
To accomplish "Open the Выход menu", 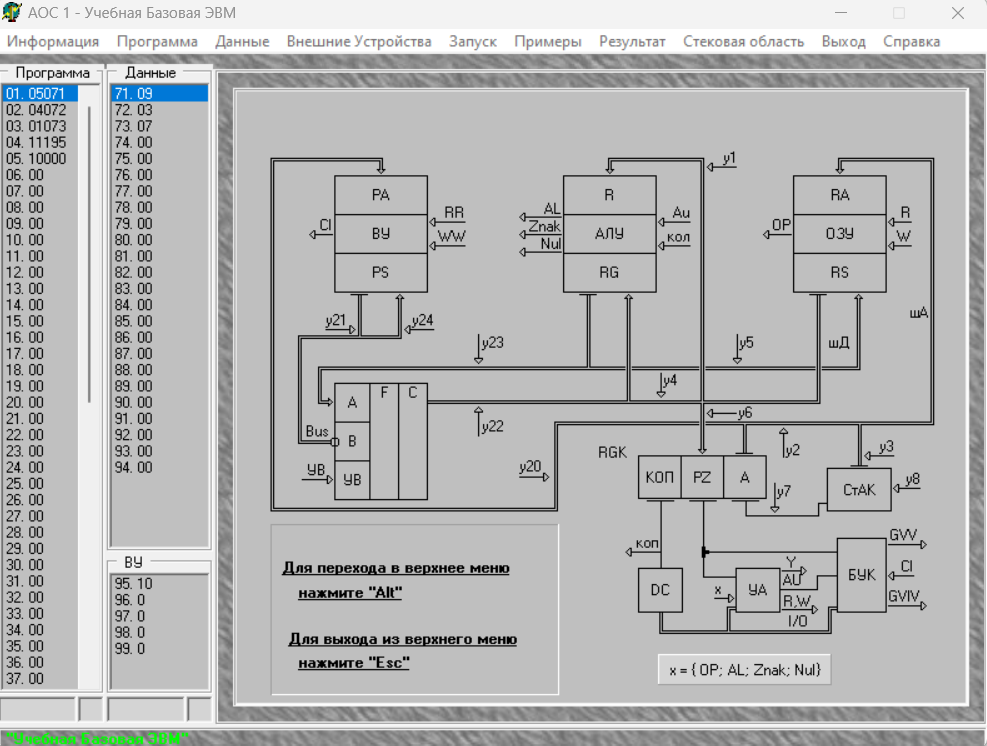I will pyautogui.click(x=843, y=42).
